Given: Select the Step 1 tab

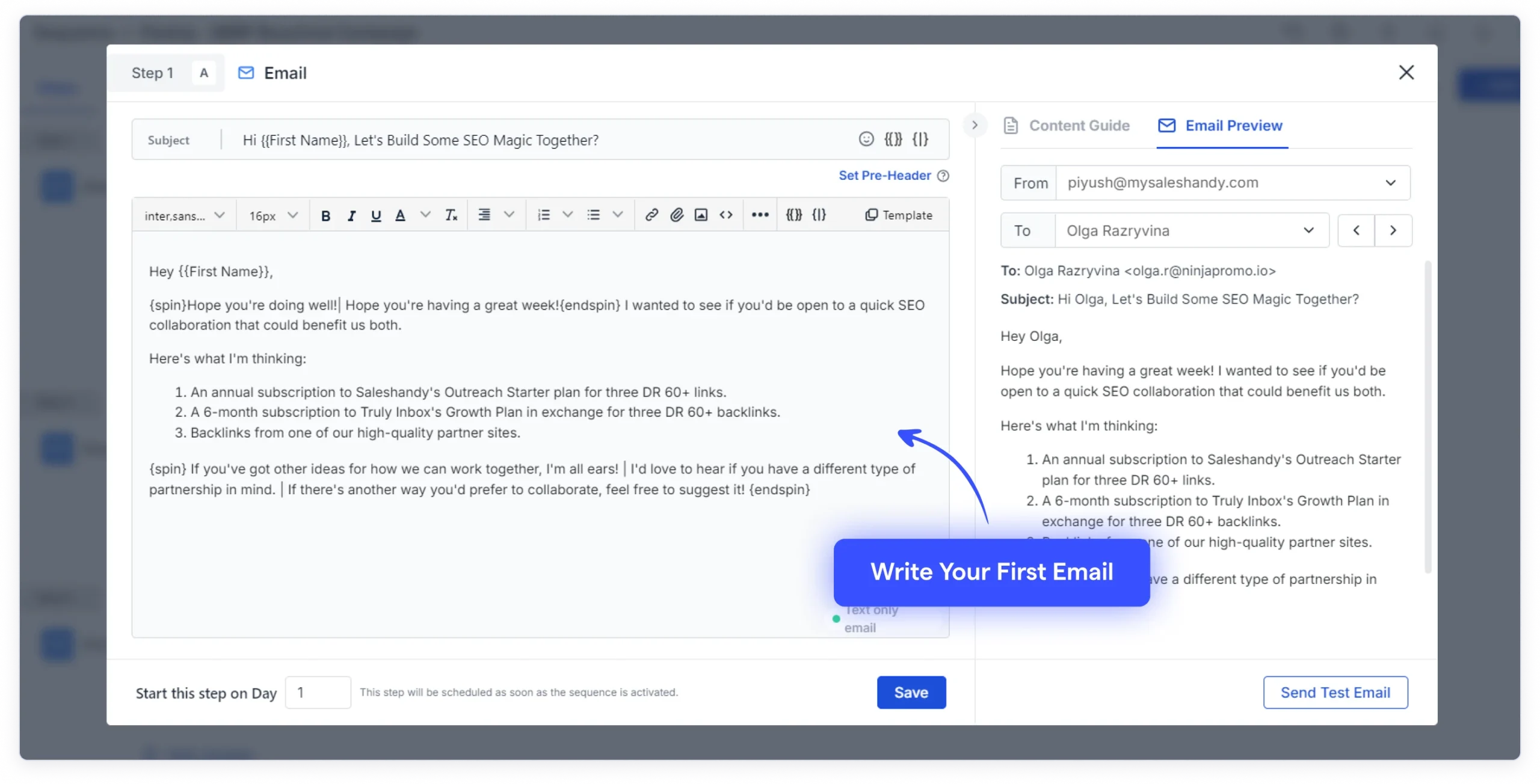Looking at the screenshot, I should [x=153, y=73].
